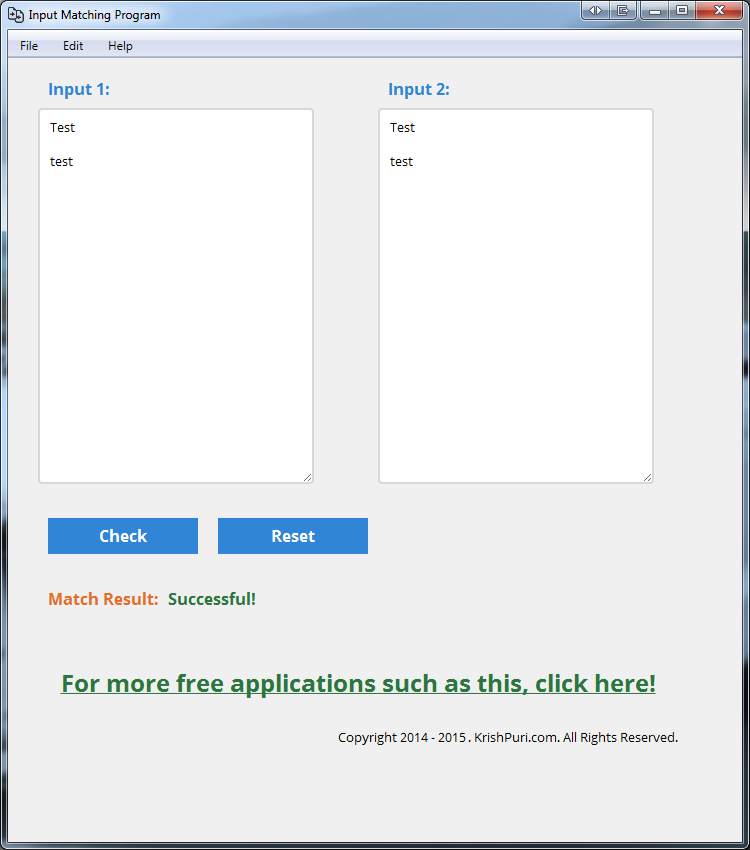The image size is (750, 850).
Task: Click the copyright KrishPuri.com text
Action: point(508,738)
